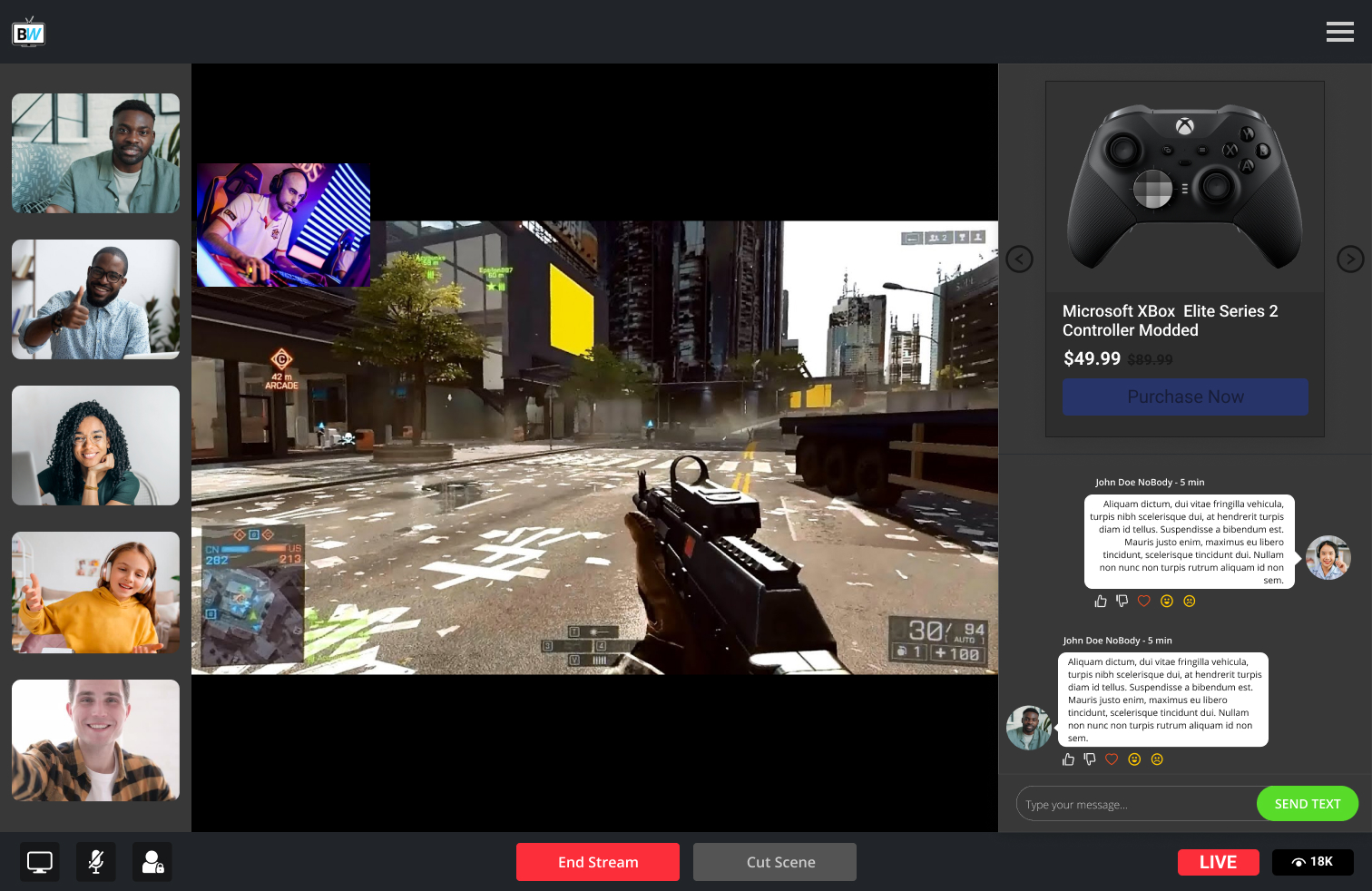Click the Xbox controller product image
1372x891 pixels.
pos(1185,187)
